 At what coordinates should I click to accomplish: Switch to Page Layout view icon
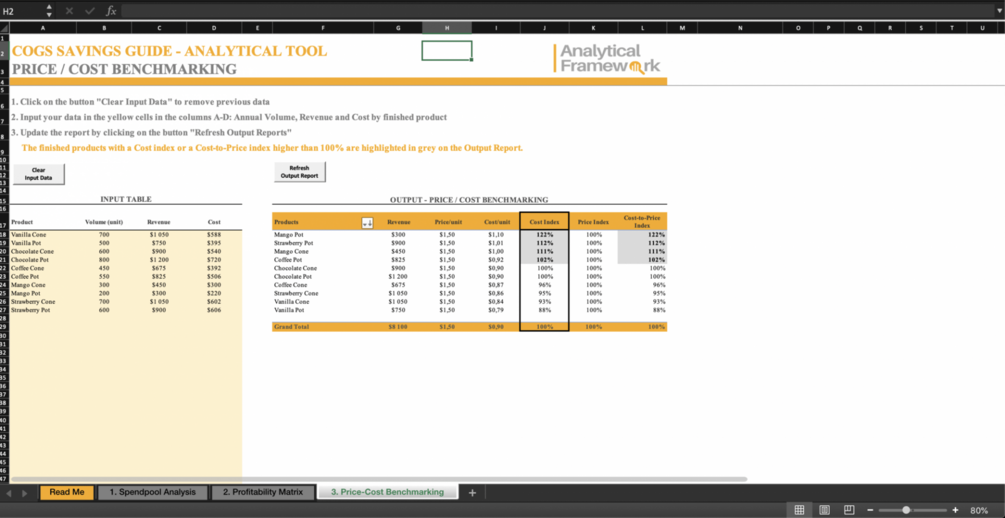[x=825, y=510]
